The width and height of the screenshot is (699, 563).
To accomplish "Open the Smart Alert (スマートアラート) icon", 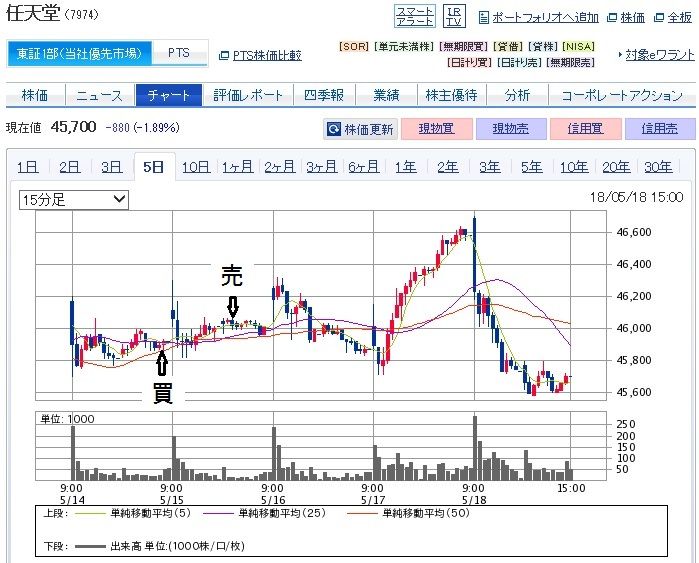I will (x=415, y=16).
